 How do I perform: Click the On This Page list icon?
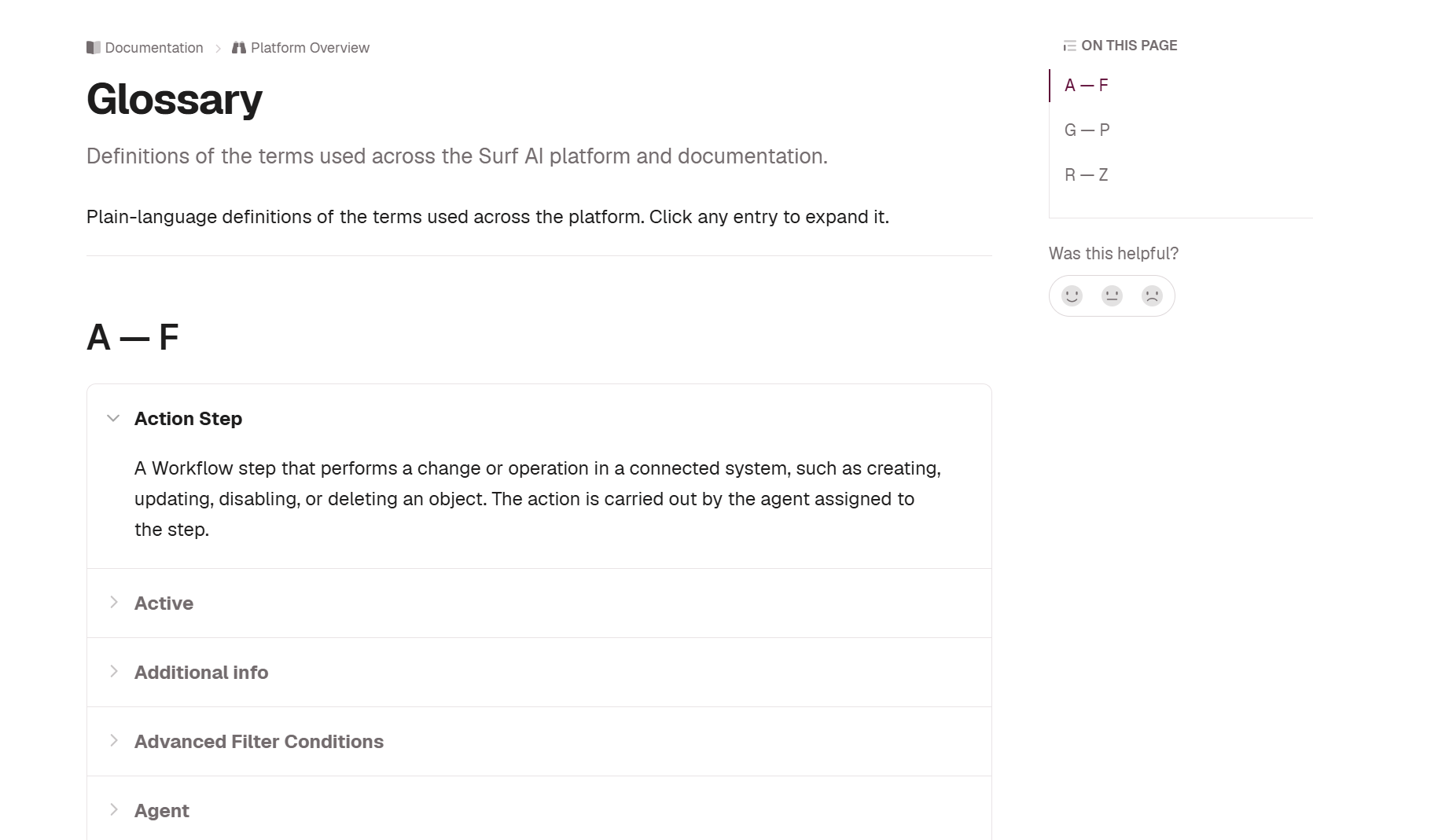click(1069, 46)
